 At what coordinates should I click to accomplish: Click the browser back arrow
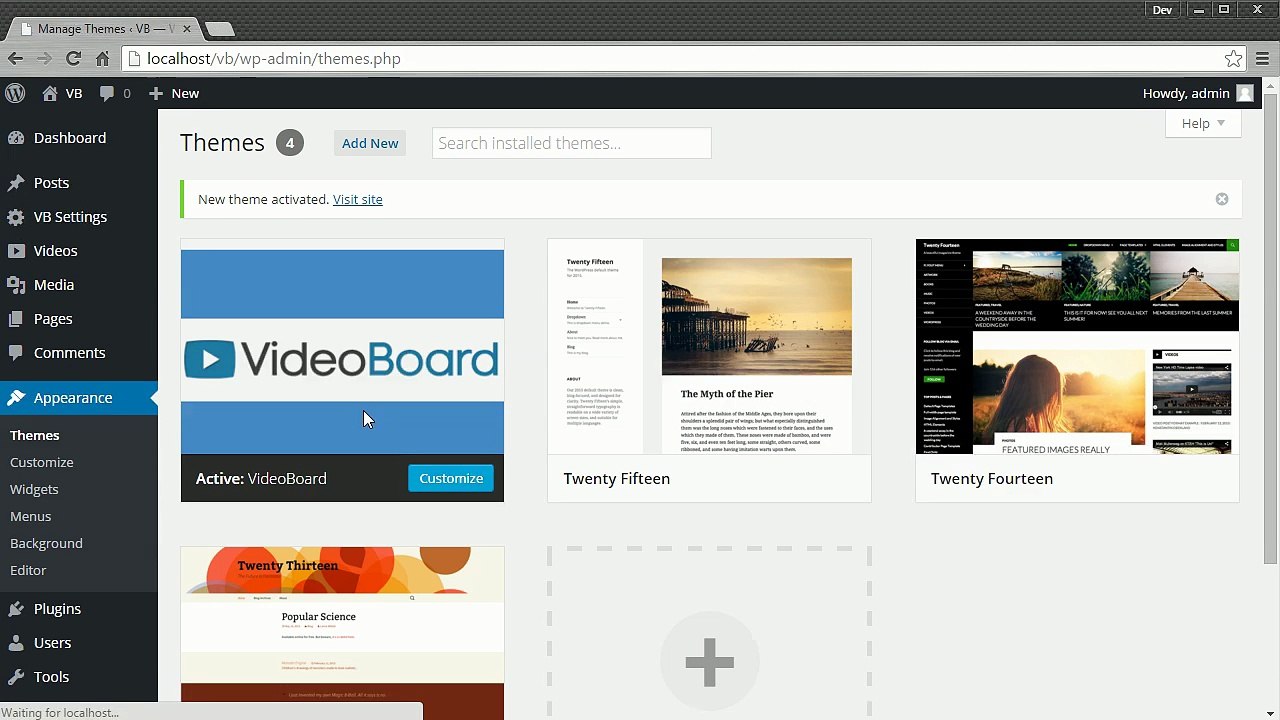point(15,59)
